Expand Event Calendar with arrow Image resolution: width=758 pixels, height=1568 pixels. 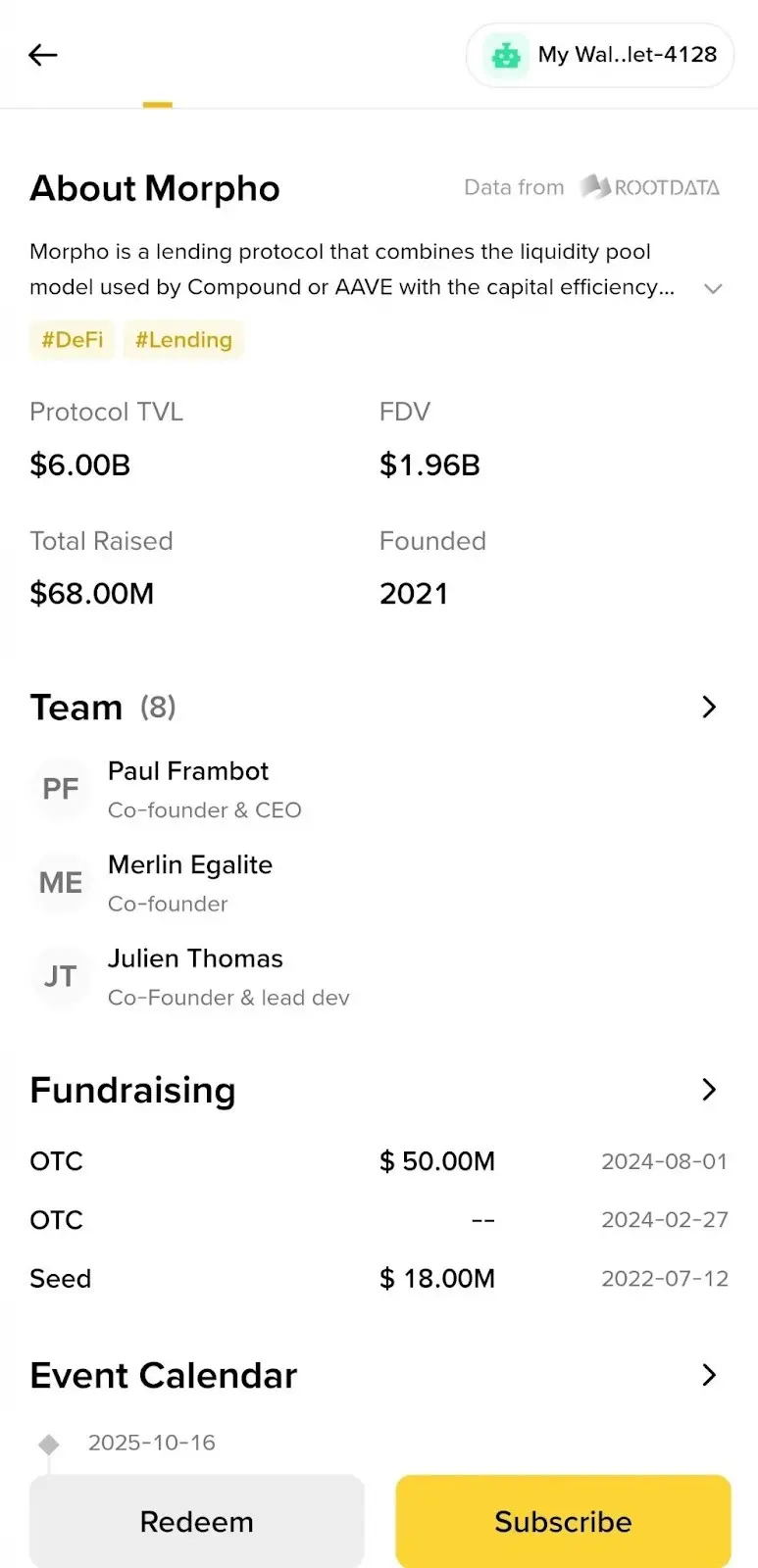coord(709,1375)
